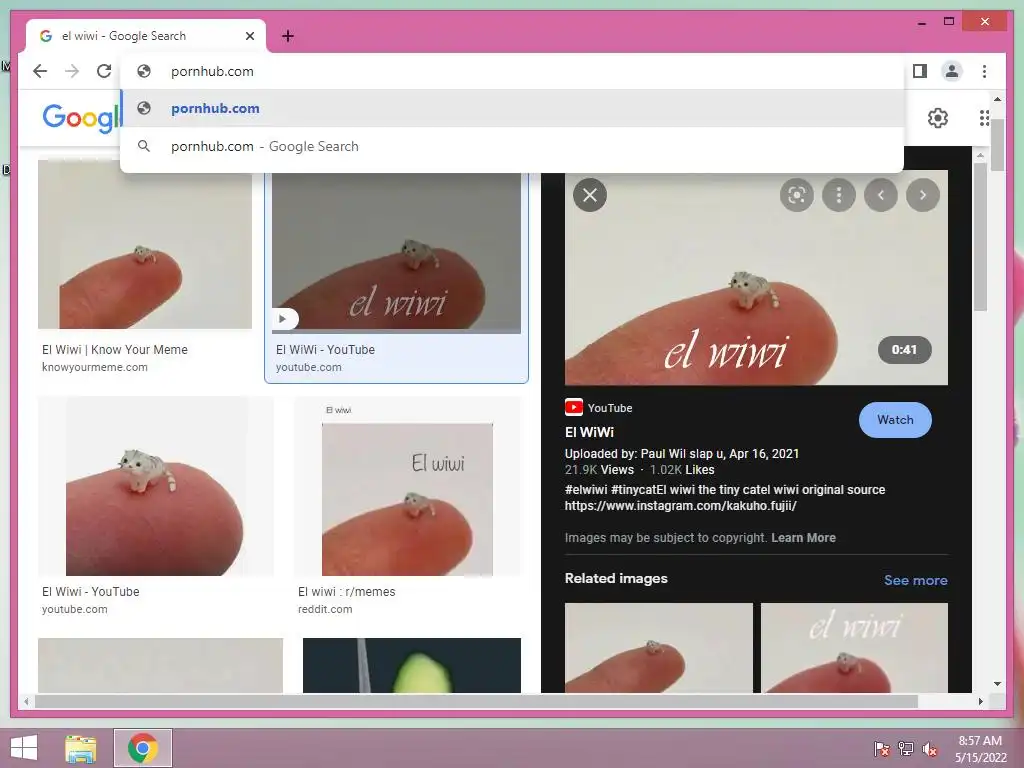Open preview panel more options menu
The width and height of the screenshot is (1024, 768).
(839, 195)
